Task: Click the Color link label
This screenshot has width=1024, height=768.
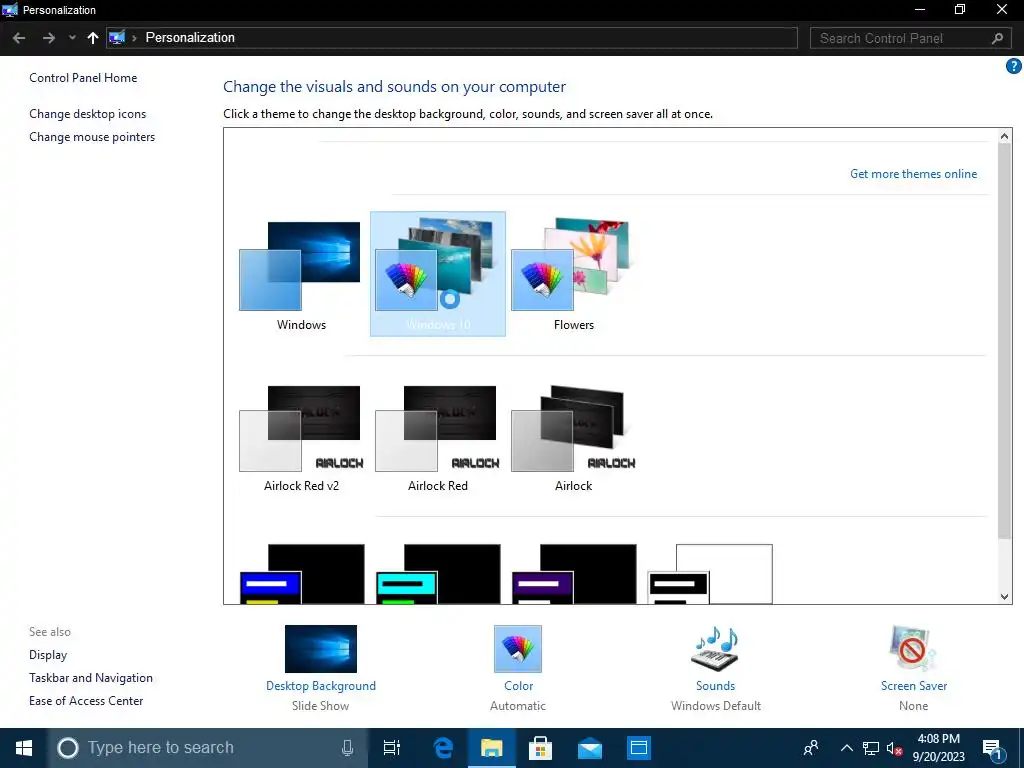Action: pos(519,686)
